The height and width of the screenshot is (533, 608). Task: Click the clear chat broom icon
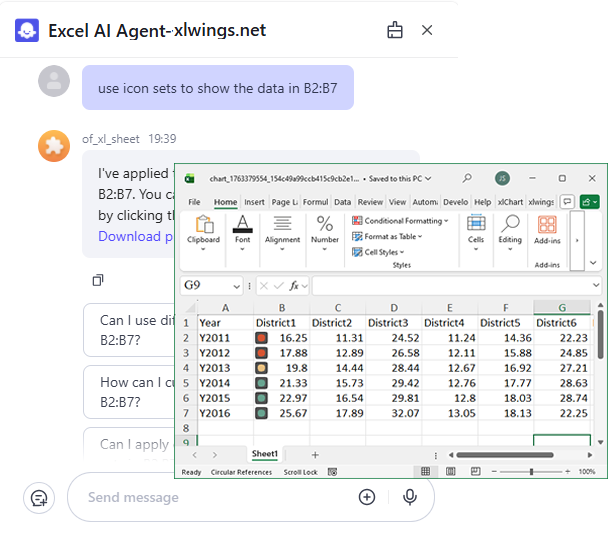pos(395,30)
